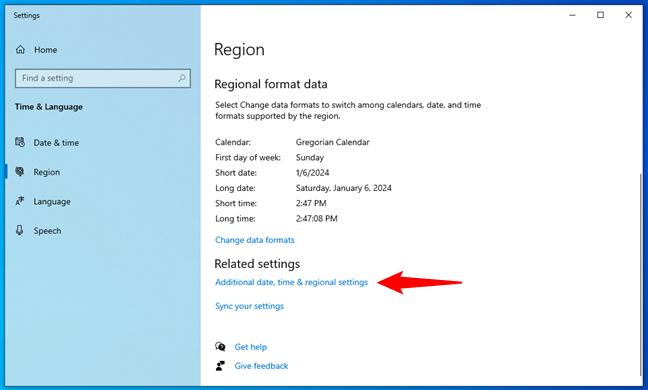Click the long date Saturday, January 6, 2024

pos(344,188)
